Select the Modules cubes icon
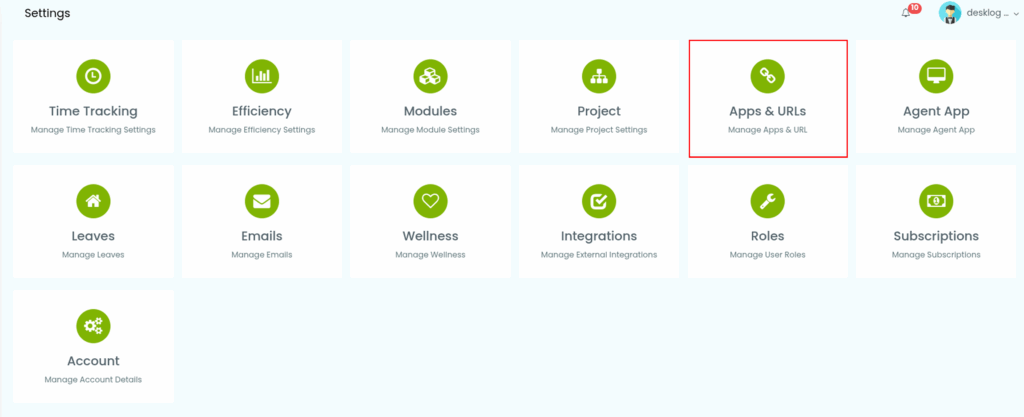Viewport: 1024px width, 417px height. (x=430, y=75)
